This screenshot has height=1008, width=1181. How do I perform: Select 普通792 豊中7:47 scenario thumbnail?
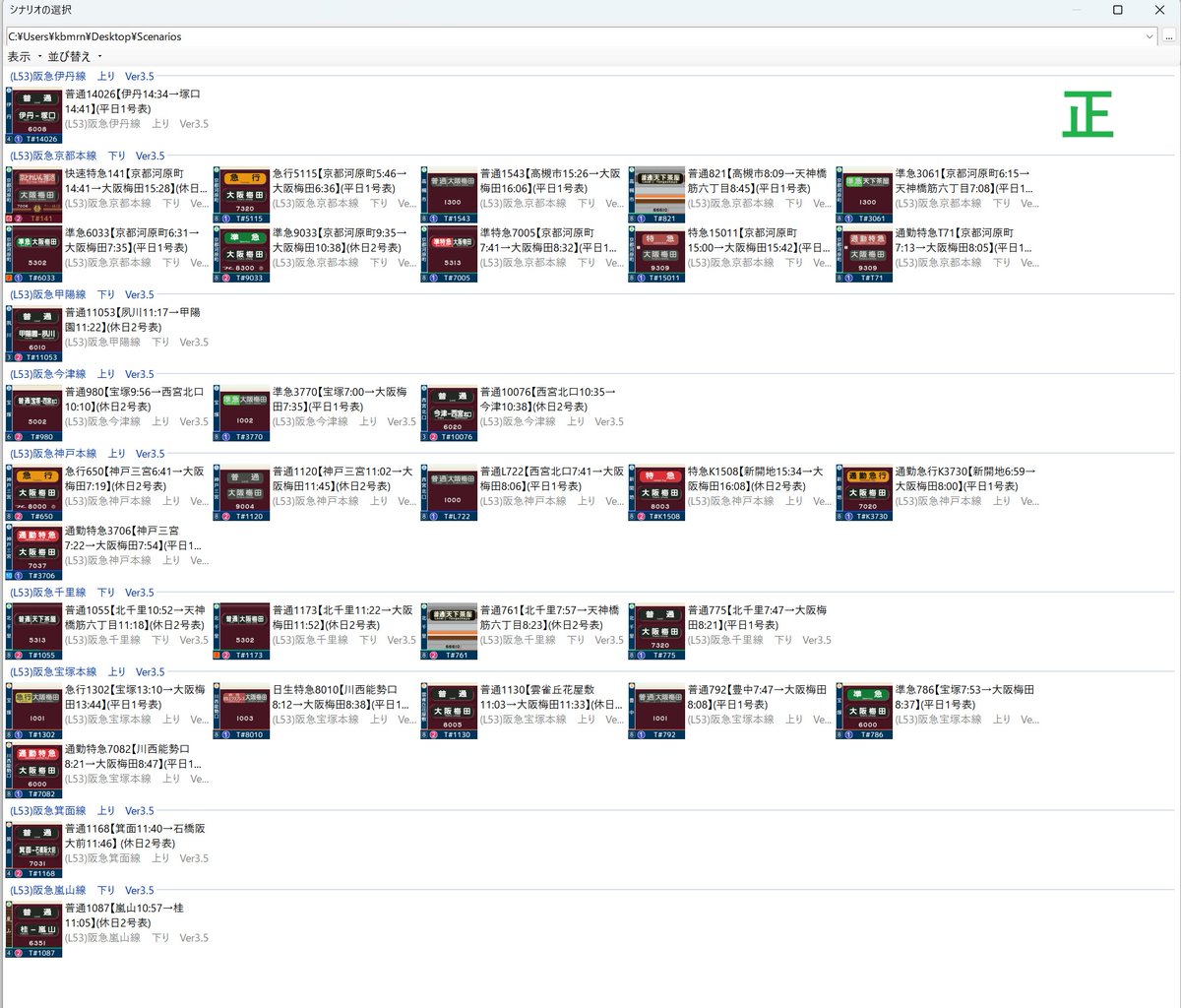pos(656,711)
